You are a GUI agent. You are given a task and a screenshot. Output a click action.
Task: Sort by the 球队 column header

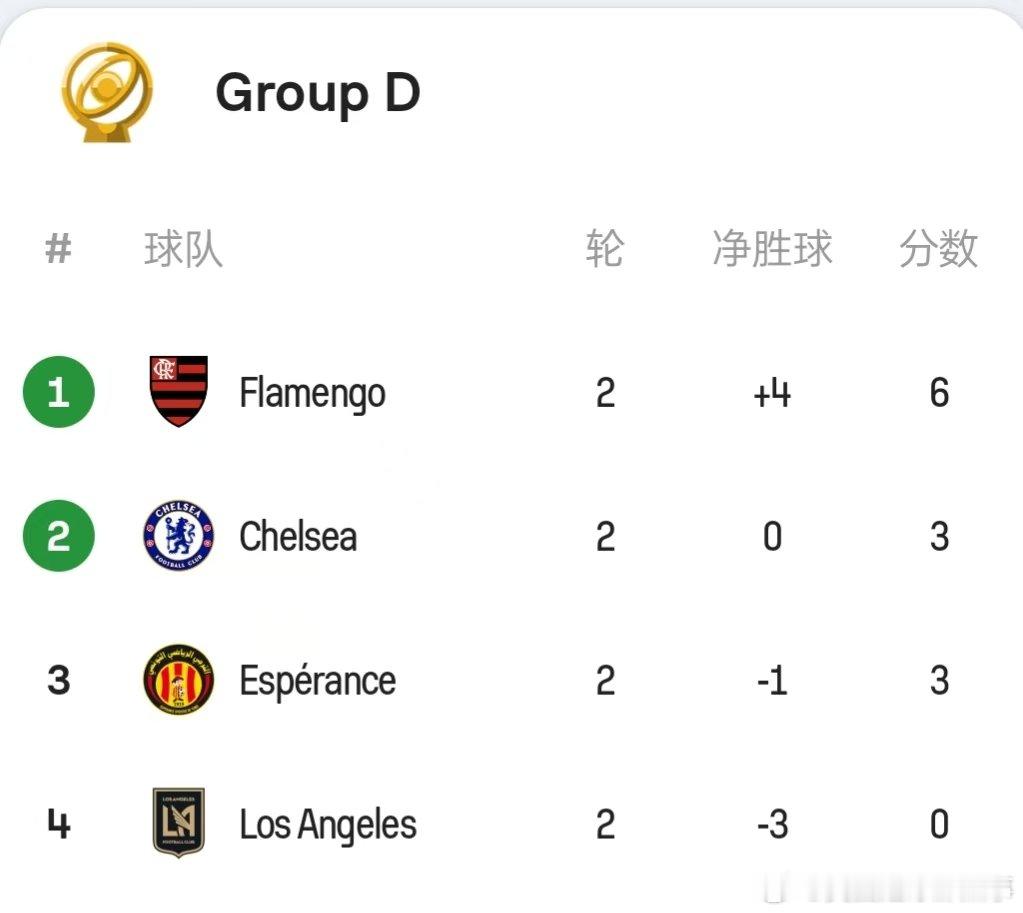pyautogui.click(x=183, y=249)
